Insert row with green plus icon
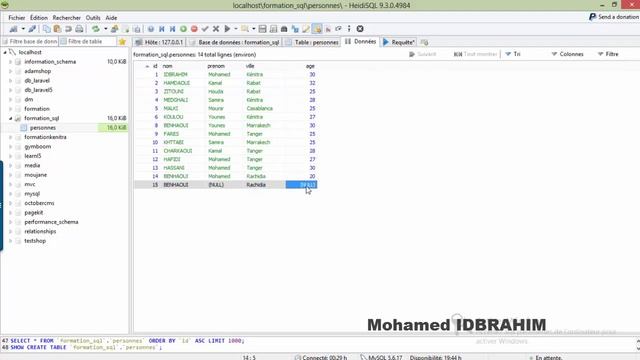Screen dimensions: 640x360 click(x=183, y=29)
